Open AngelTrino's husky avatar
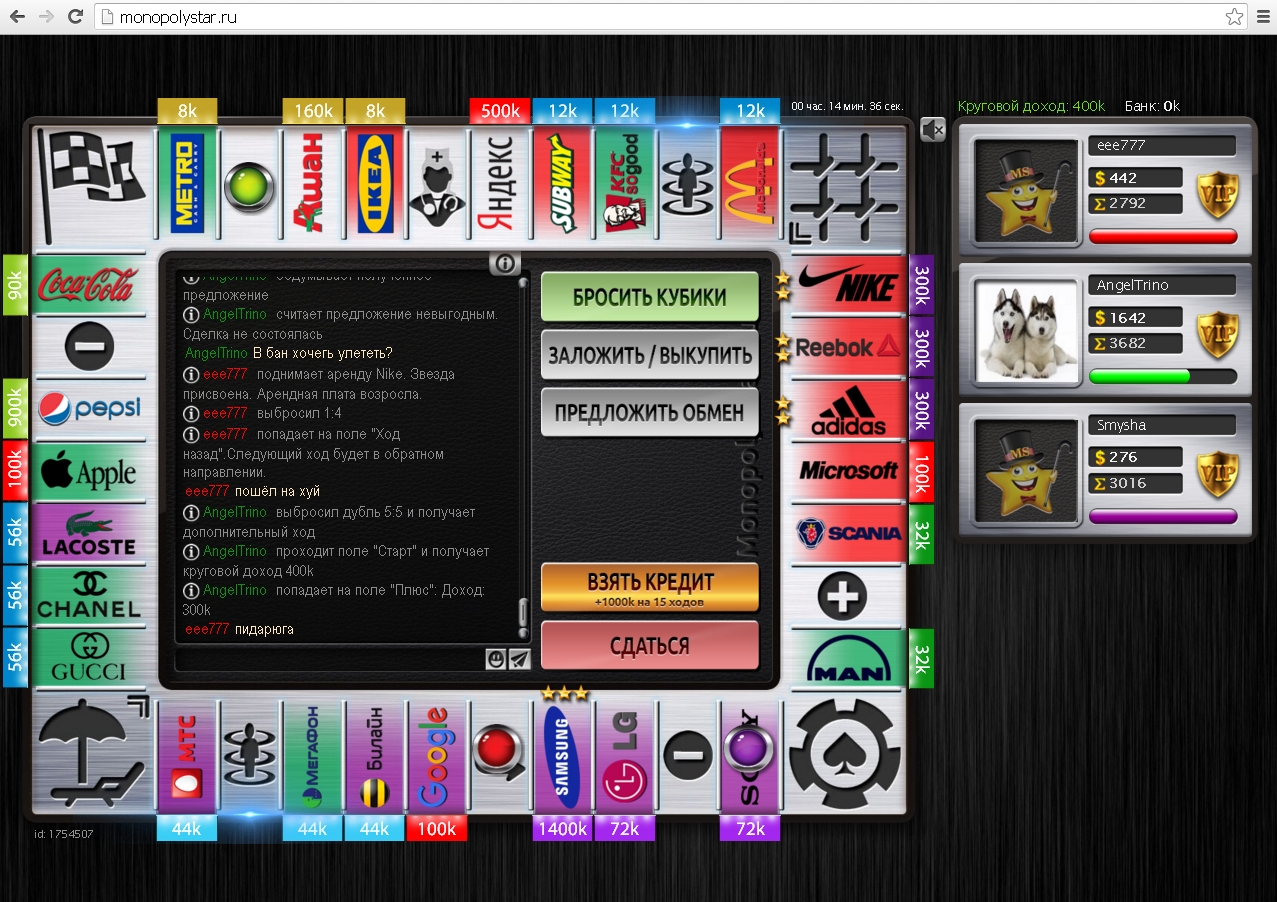This screenshot has width=1277, height=902. tap(1027, 331)
